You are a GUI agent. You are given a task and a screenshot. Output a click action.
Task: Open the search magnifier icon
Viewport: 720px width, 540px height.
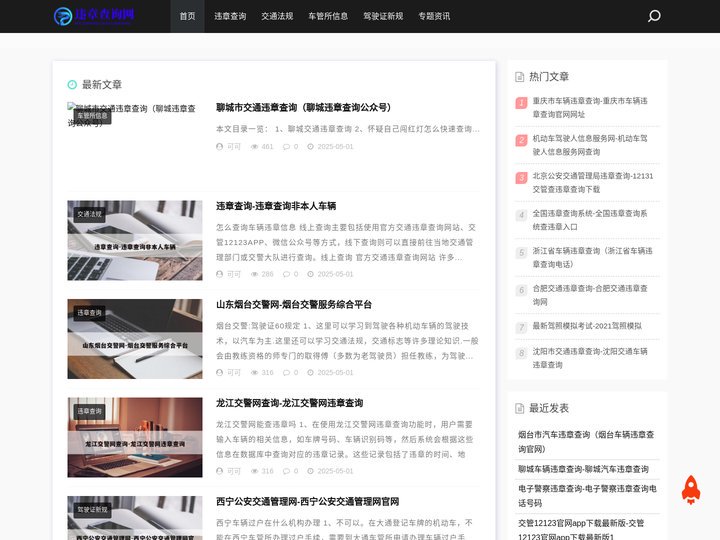(654, 16)
